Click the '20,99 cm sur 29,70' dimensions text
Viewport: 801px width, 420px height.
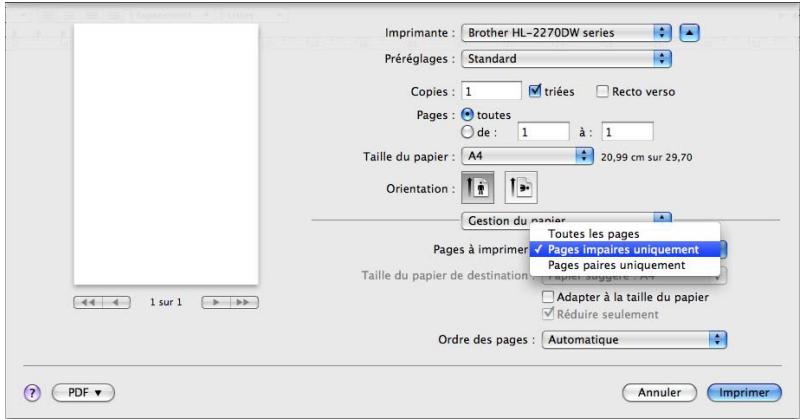click(x=647, y=157)
